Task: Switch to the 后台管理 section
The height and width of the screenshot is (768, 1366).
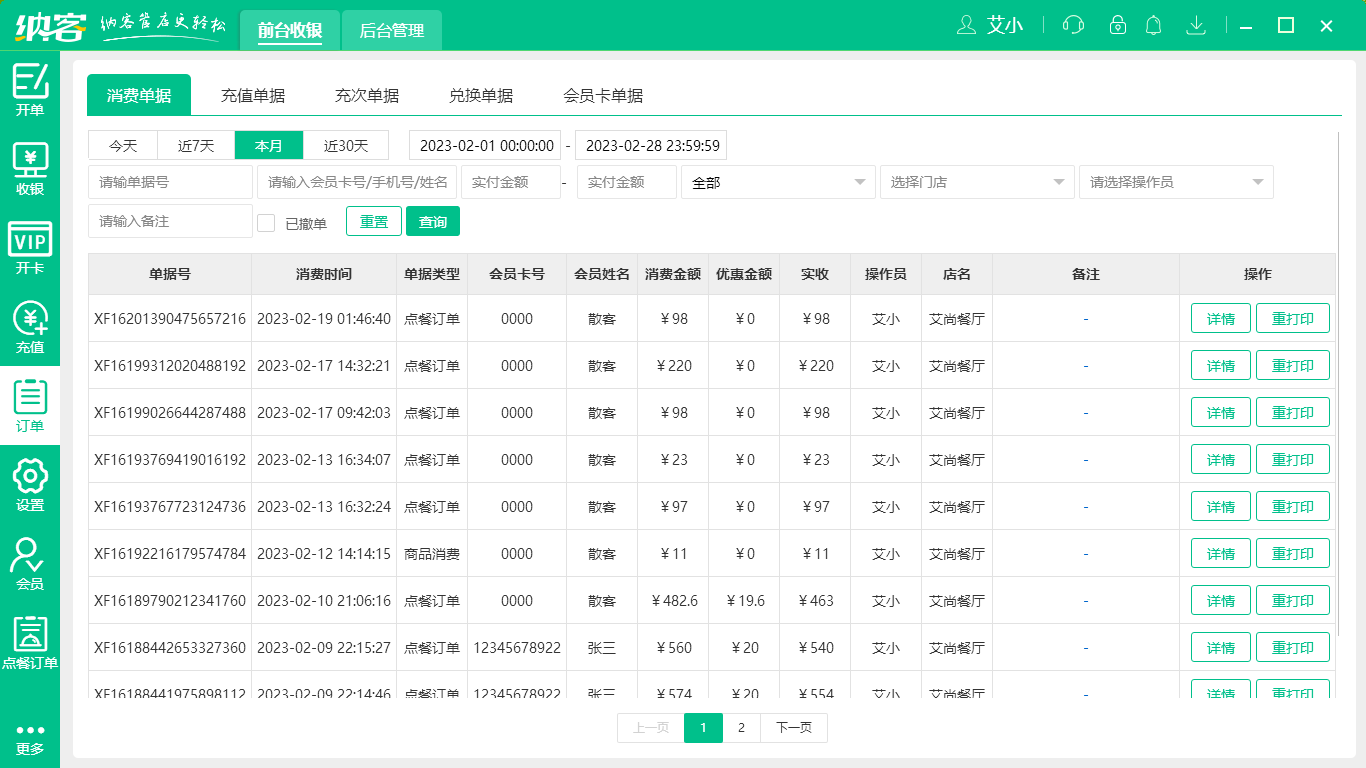Action: (391, 31)
